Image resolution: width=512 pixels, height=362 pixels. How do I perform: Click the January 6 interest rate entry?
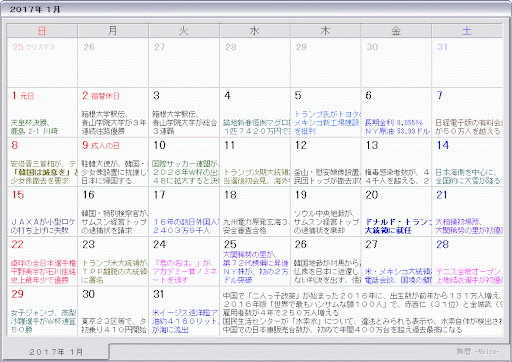pyautogui.click(x=397, y=127)
